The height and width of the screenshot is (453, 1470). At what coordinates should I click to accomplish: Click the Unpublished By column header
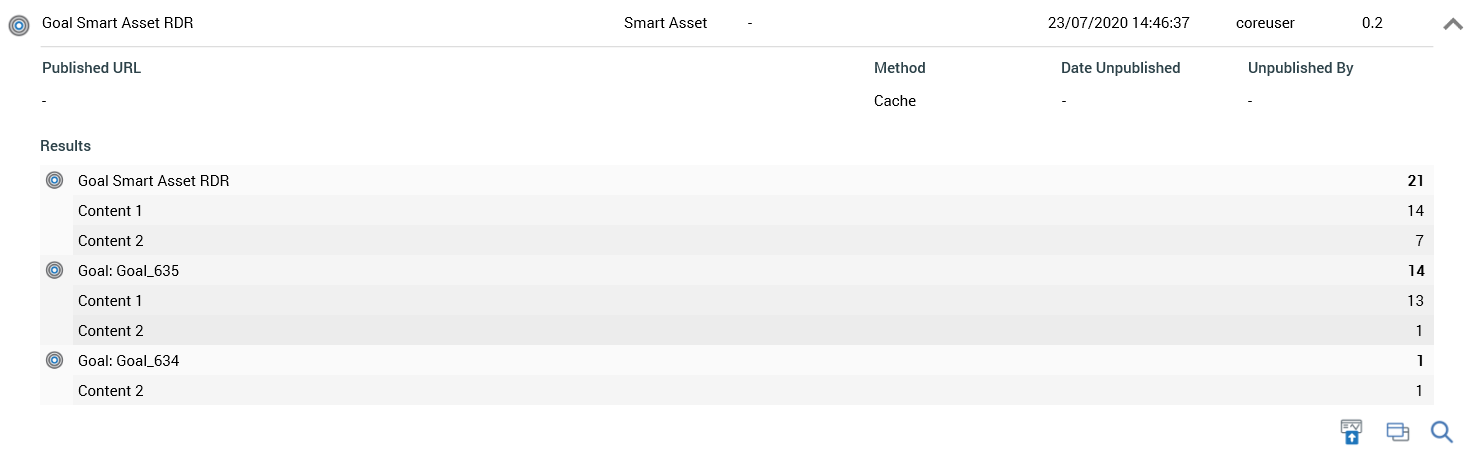(x=1300, y=68)
